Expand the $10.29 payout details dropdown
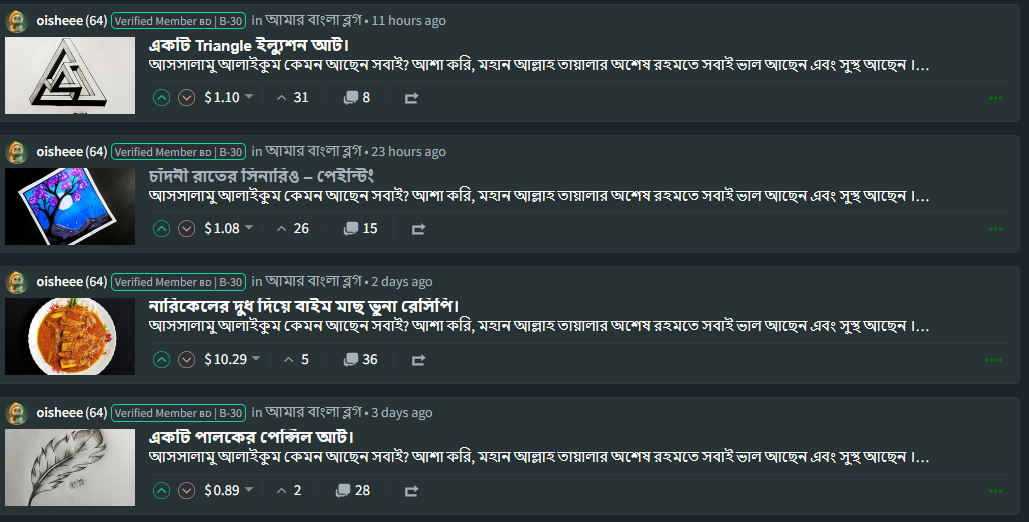Viewport: 1029px width, 522px height. pos(256,360)
